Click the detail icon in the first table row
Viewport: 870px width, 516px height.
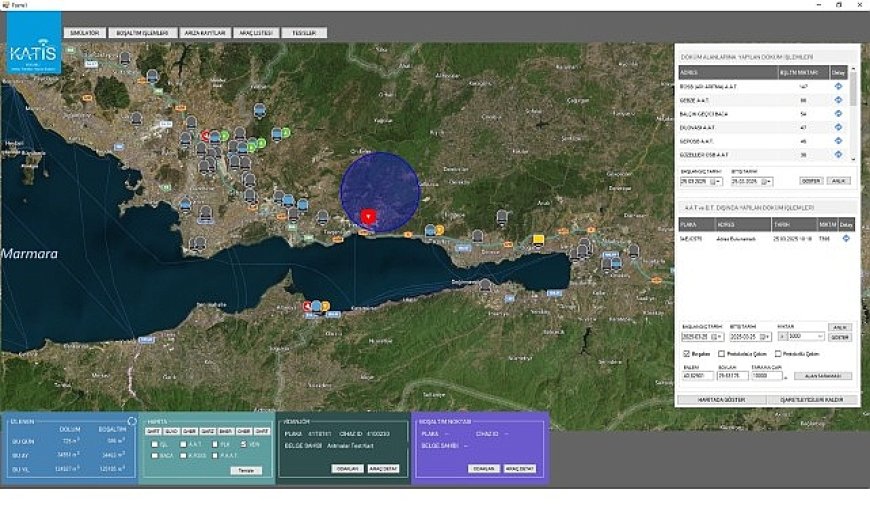838,86
